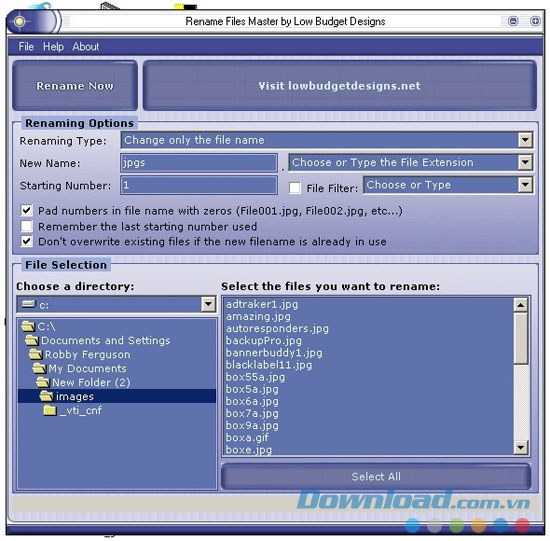Select the New Folder (2) tree item
The width and height of the screenshot is (550, 541).
click(x=91, y=382)
